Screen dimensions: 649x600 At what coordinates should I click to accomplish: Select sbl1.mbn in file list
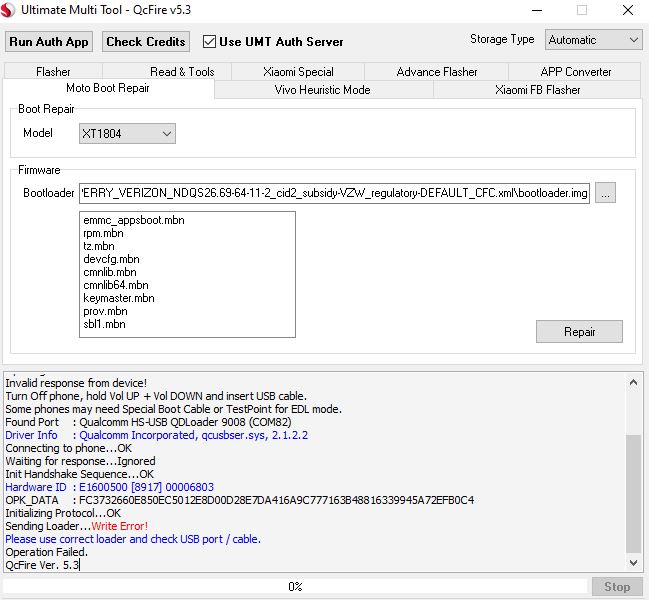pyautogui.click(x=104, y=324)
